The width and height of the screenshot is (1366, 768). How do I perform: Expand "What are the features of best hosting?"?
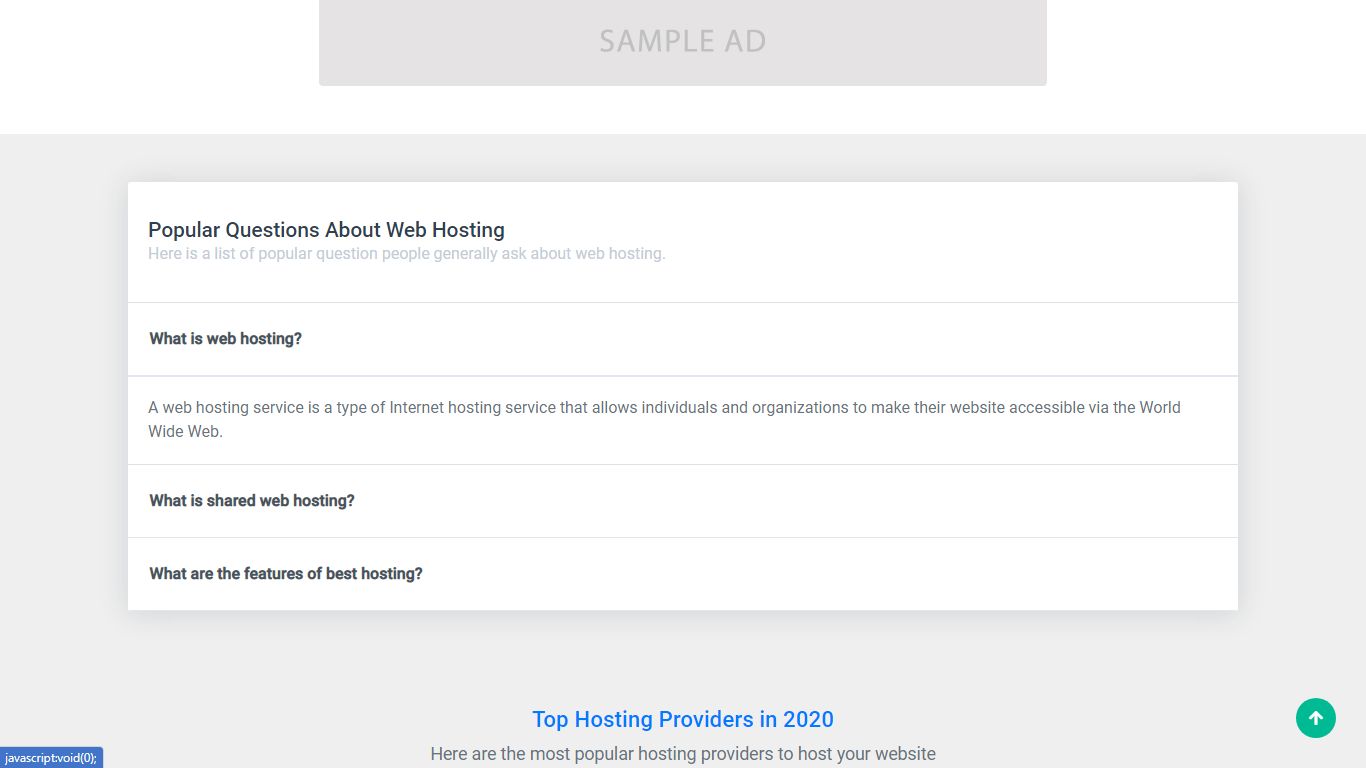[x=286, y=574]
